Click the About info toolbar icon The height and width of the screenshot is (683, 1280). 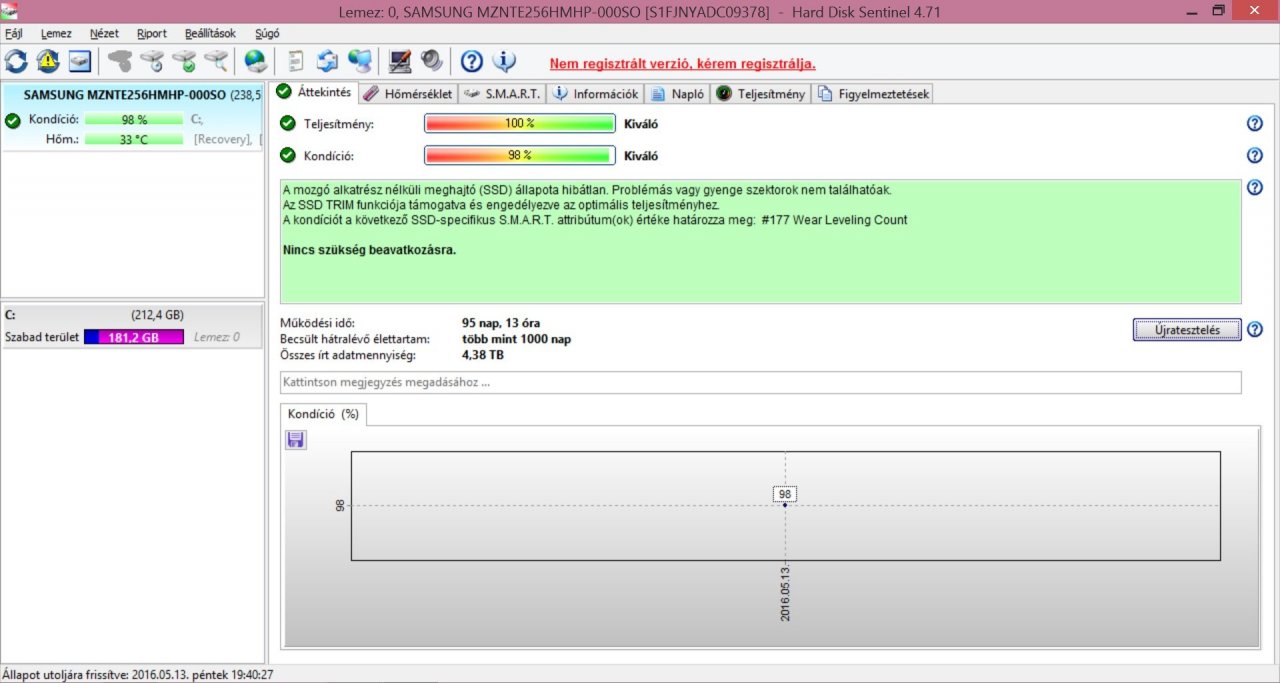[x=504, y=61]
